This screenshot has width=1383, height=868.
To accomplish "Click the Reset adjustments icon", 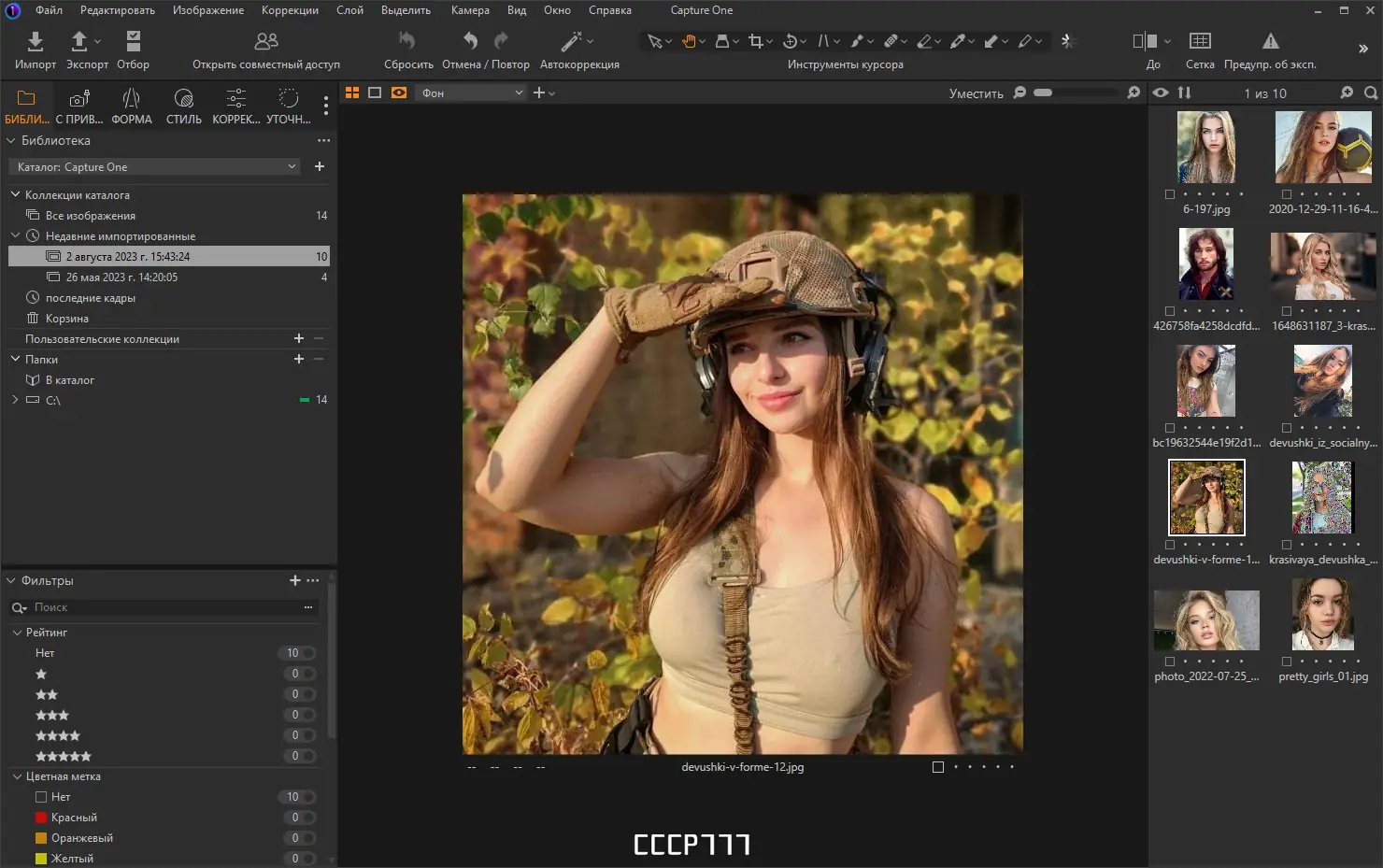I will (407, 41).
